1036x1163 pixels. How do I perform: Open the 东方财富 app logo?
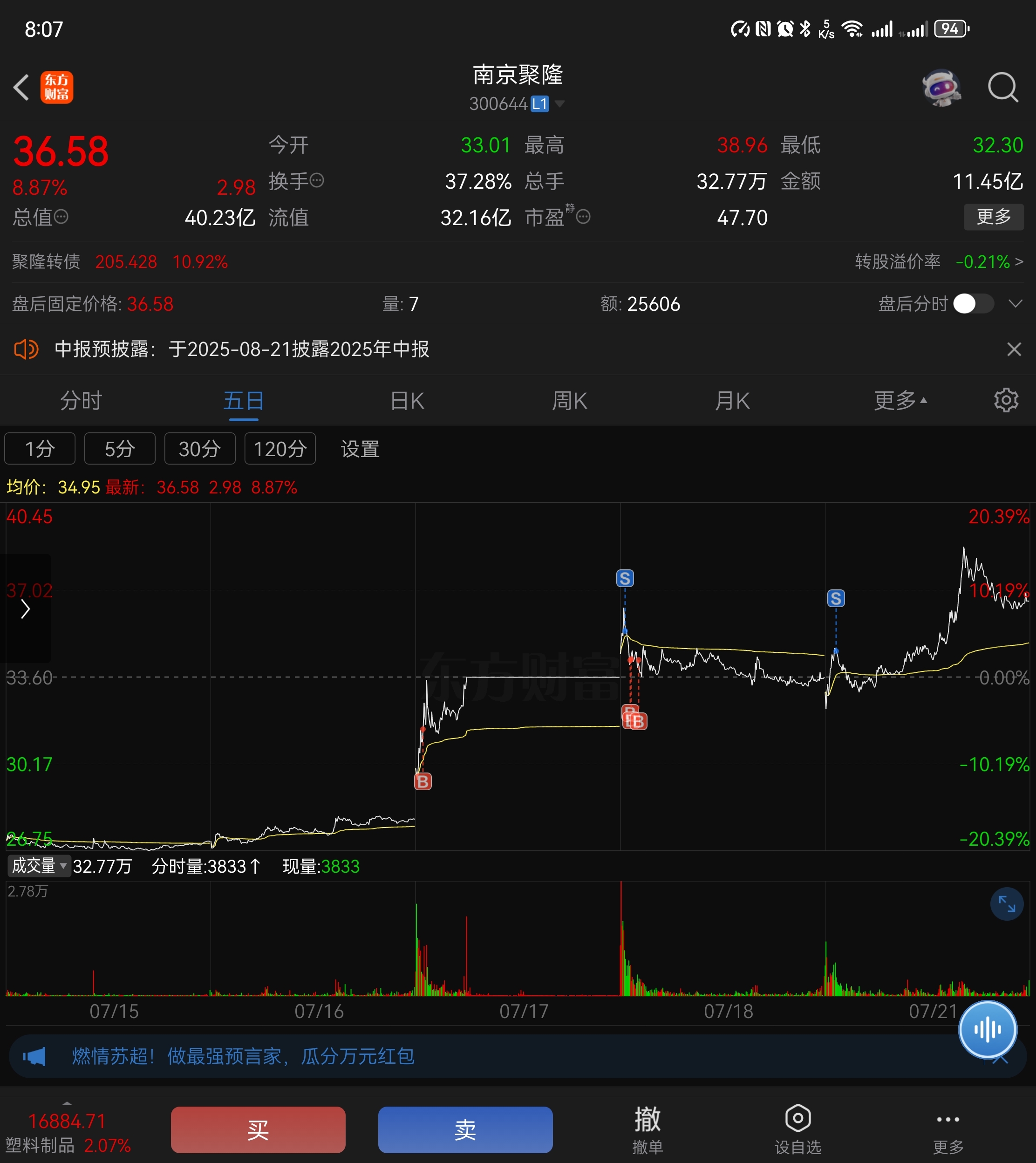pos(57,88)
